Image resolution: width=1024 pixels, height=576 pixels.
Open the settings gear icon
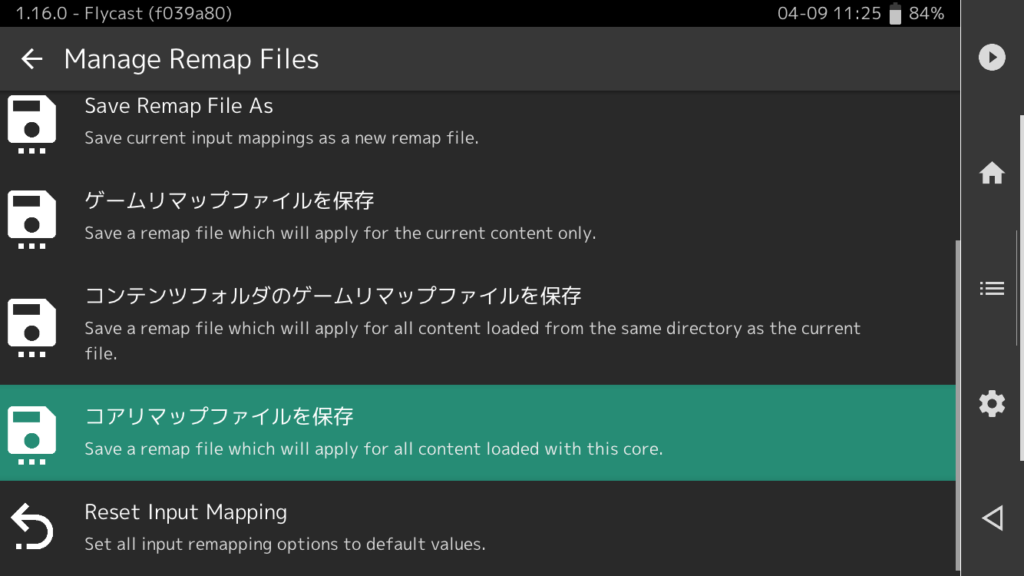tap(991, 404)
